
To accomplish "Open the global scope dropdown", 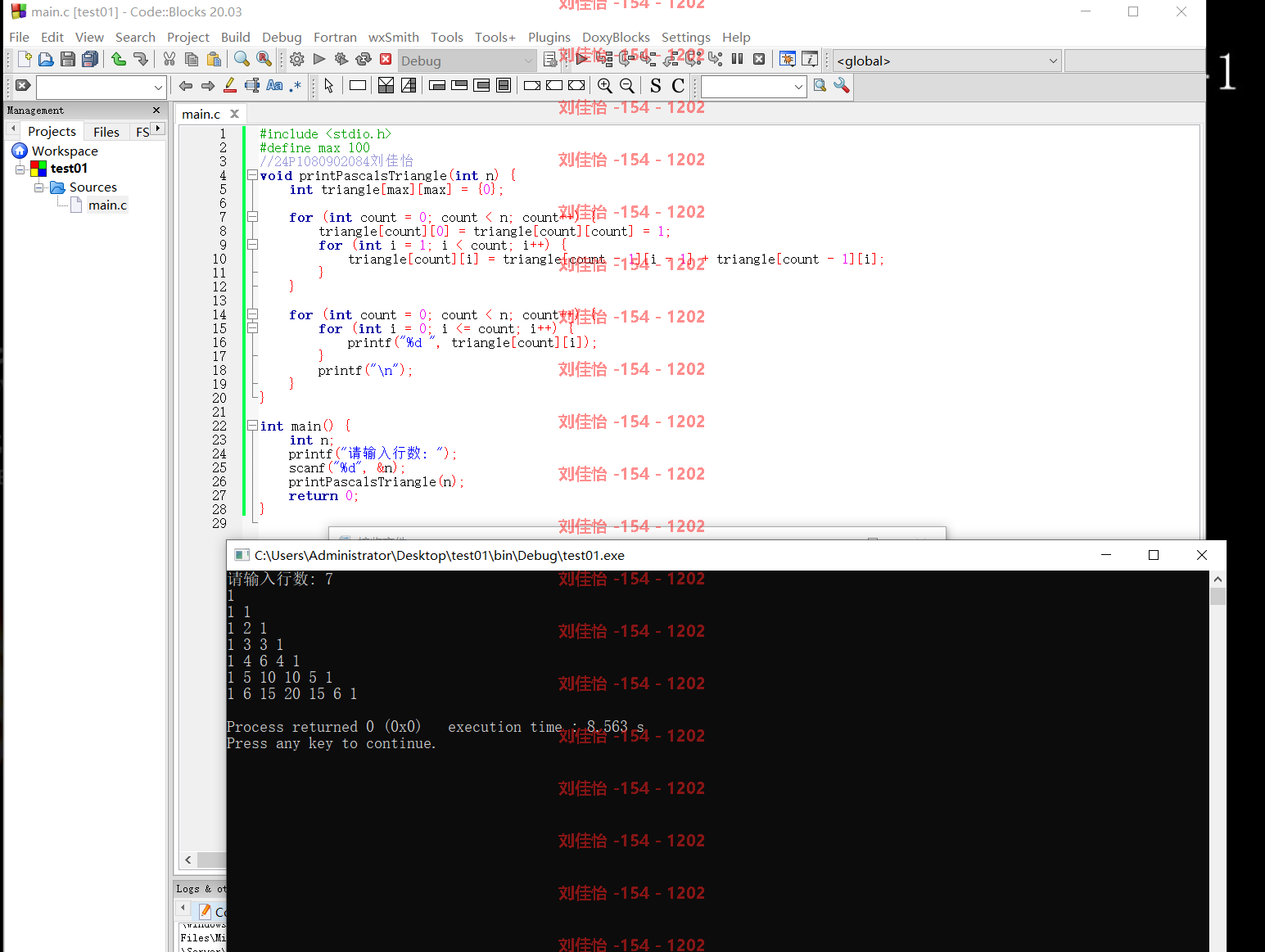I will (x=947, y=61).
